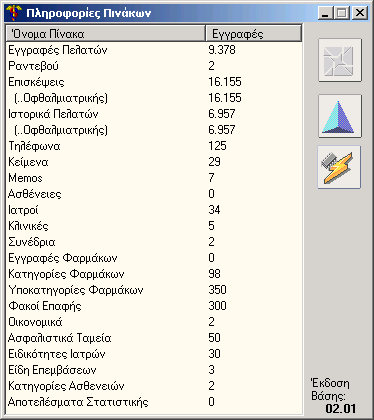Click the record count 125
374x420 pixels.
(217, 146)
